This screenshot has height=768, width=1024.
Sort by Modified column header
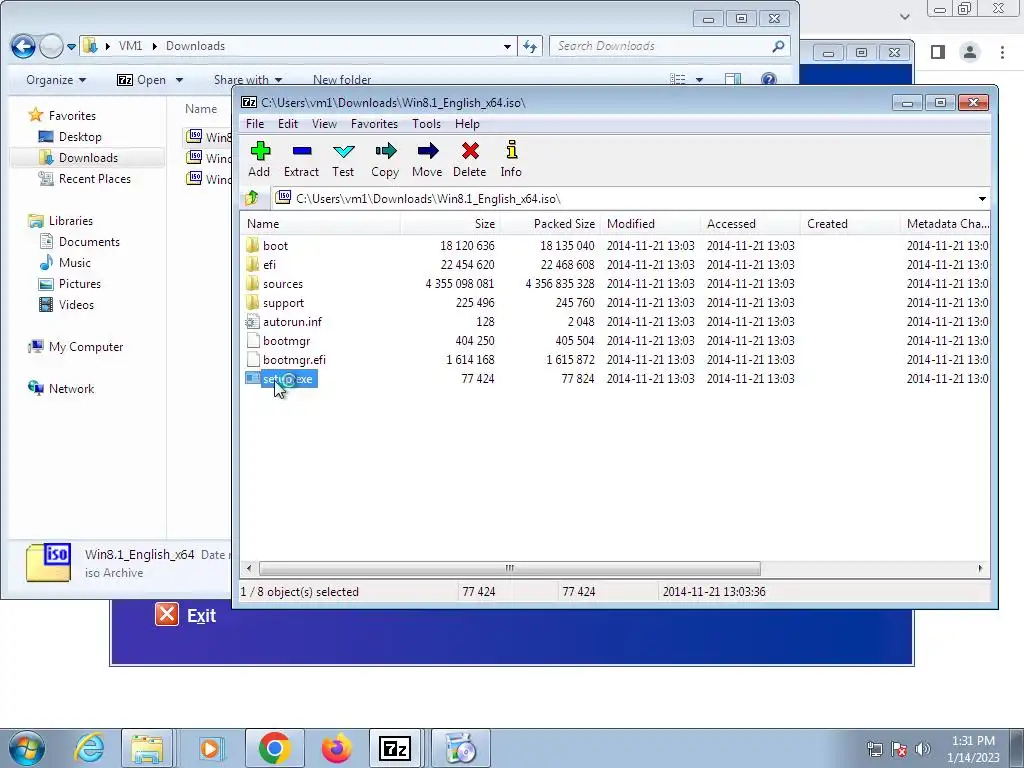point(650,223)
